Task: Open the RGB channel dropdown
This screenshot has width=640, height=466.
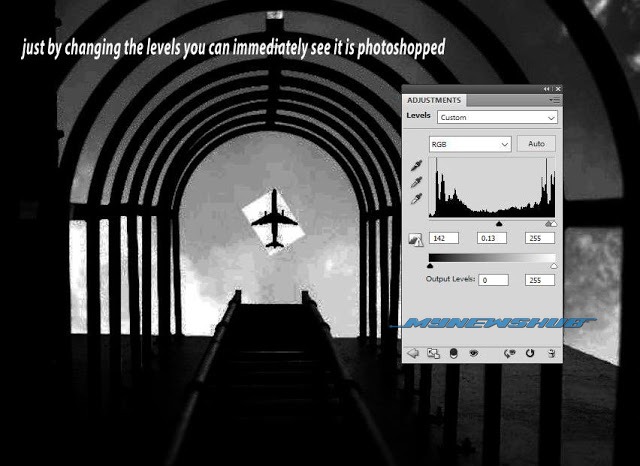Action: (x=469, y=144)
